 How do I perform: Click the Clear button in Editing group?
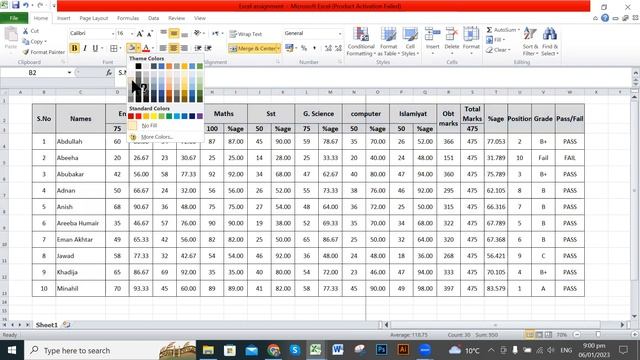click(x=498, y=50)
